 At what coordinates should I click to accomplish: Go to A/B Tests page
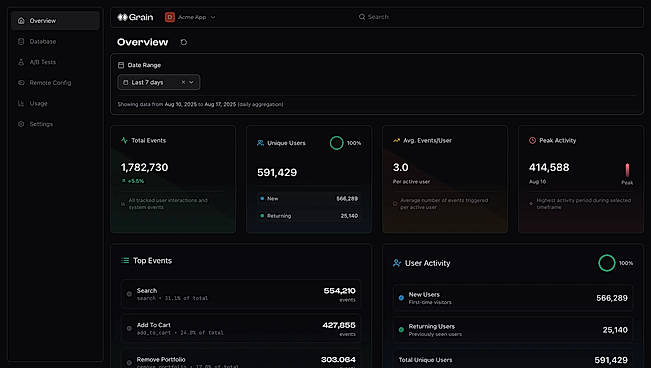(55, 62)
